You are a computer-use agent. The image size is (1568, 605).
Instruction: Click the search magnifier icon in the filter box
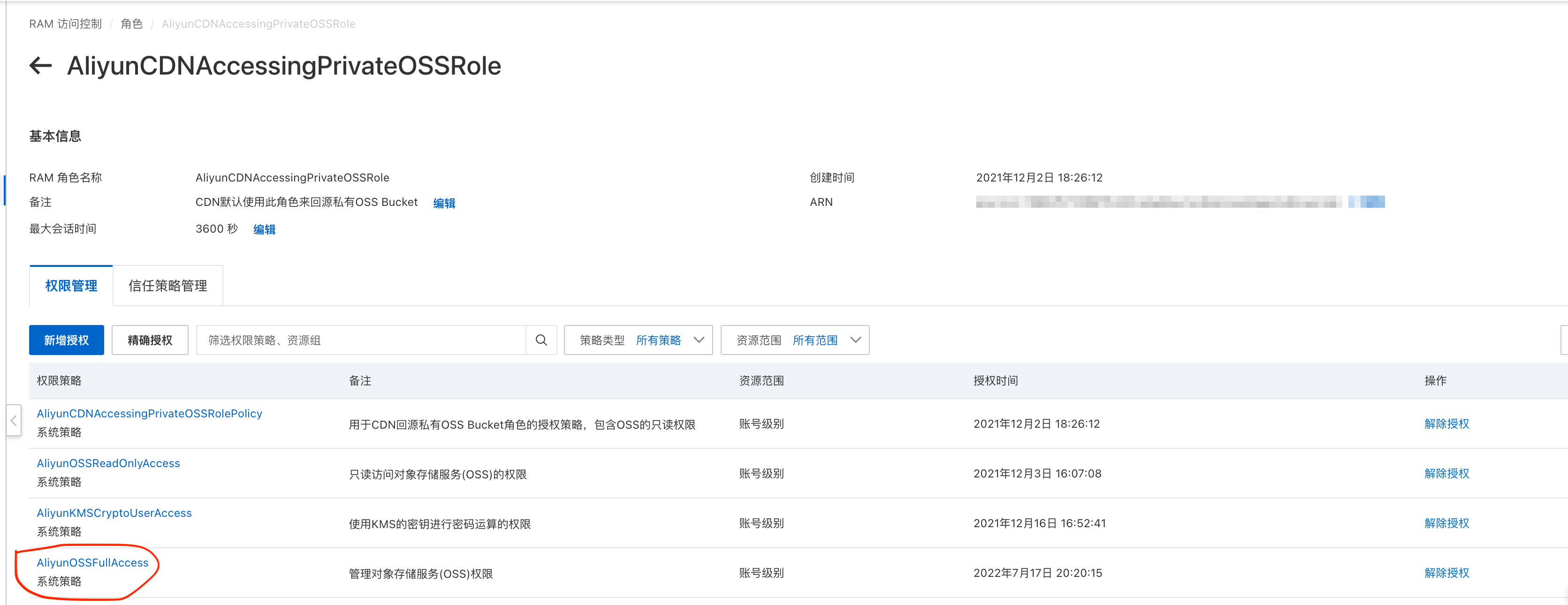tap(541, 340)
